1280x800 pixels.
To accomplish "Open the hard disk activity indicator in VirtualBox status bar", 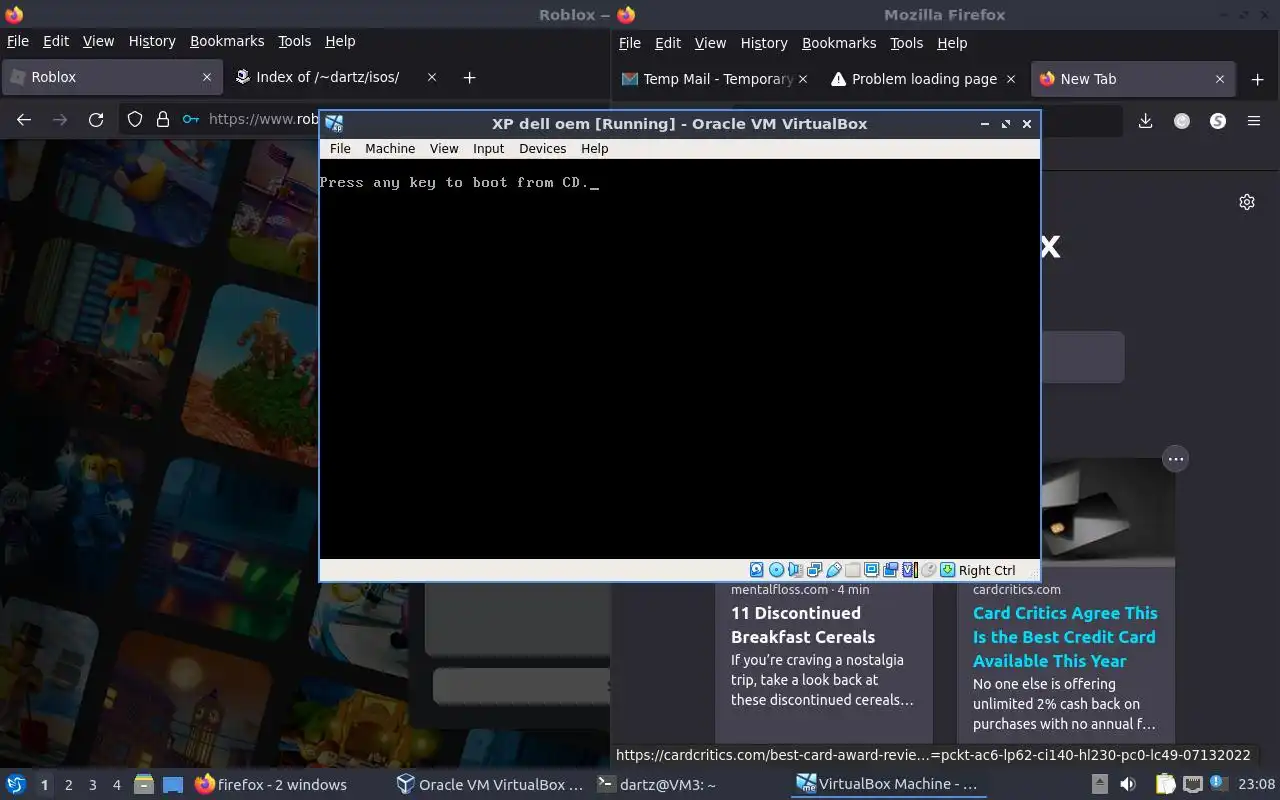I will pyautogui.click(x=757, y=570).
